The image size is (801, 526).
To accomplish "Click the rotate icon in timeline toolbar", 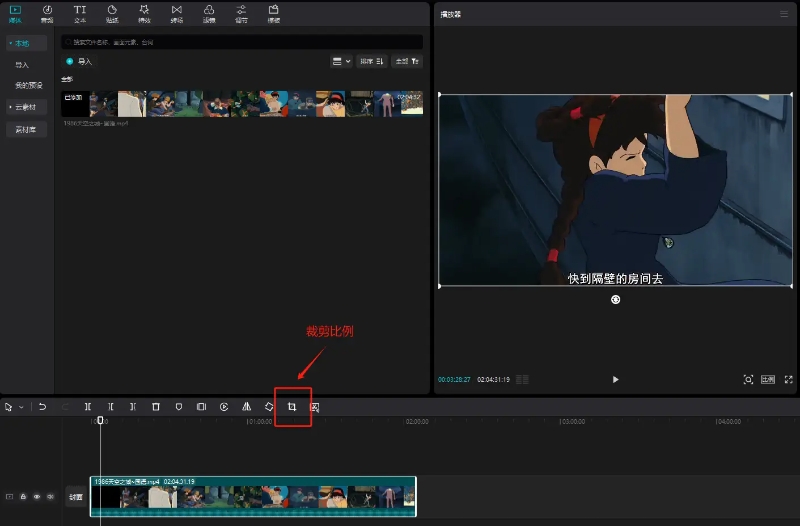I will pos(269,407).
